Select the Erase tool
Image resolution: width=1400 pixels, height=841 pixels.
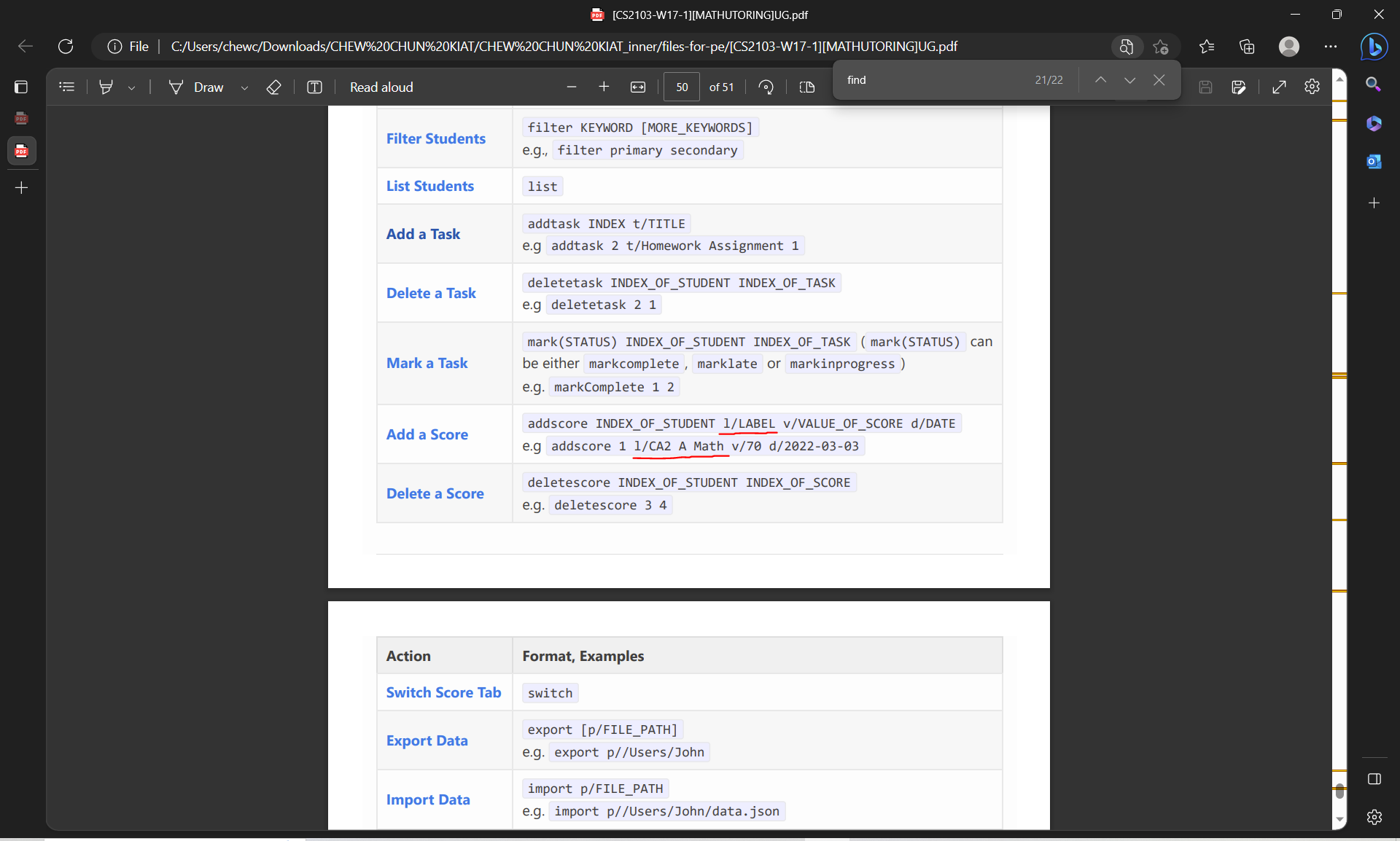point(273,87)
